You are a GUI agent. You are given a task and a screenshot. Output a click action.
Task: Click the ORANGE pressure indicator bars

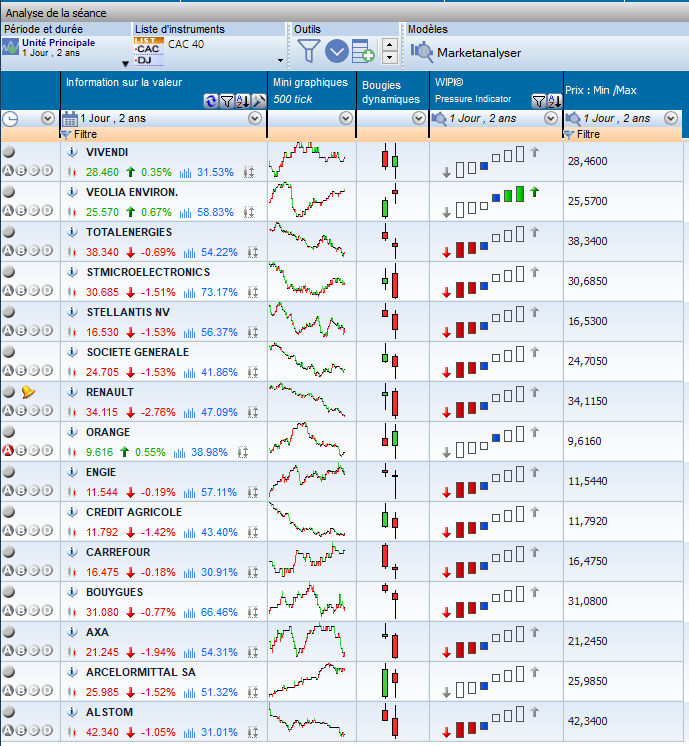[490, 441]
